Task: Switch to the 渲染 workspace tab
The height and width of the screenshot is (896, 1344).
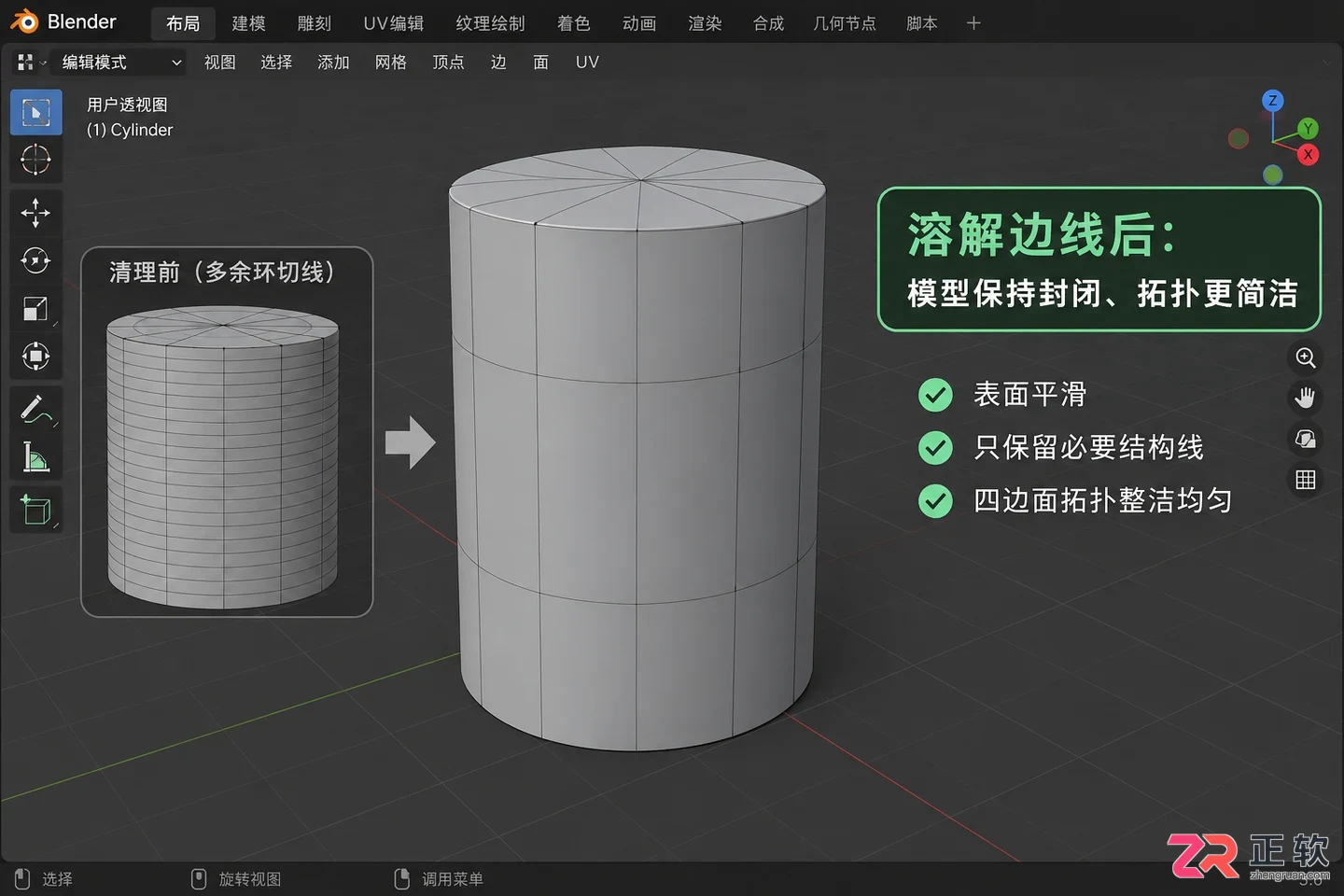Action: click(x=705, y=23)
